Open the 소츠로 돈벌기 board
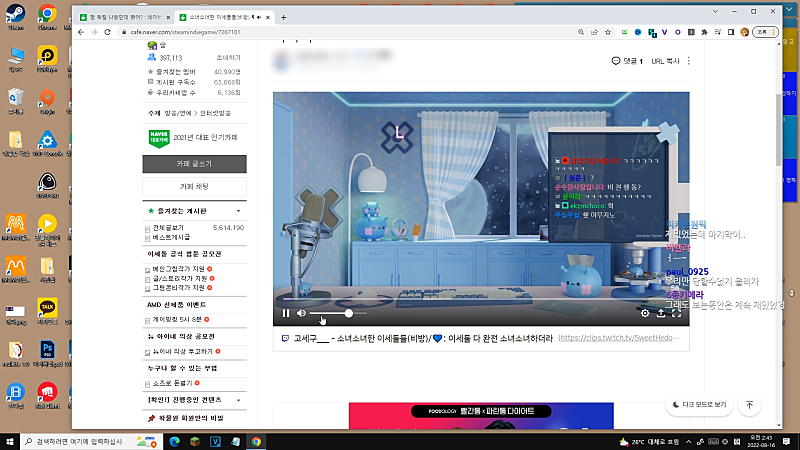Viewport: 800px width, 450px height. coord(172,383)
